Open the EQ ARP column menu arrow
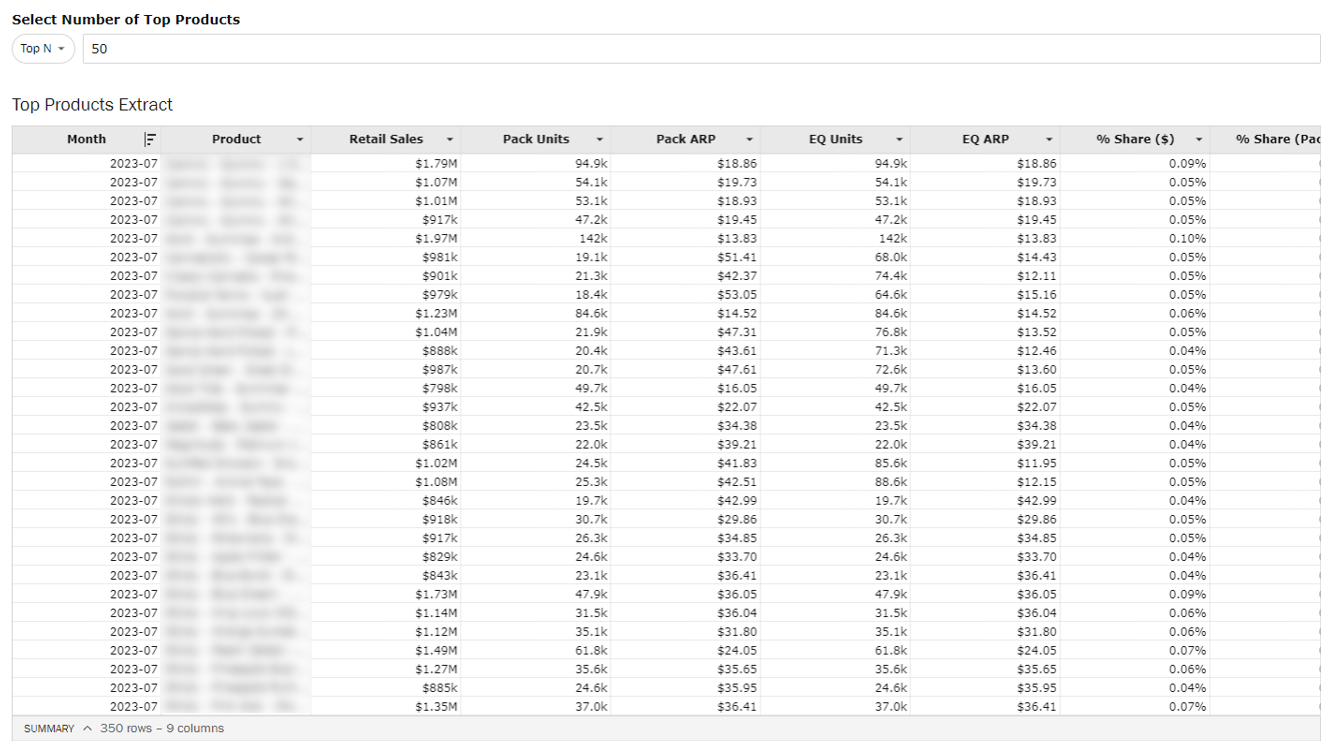Viewport: 1327px width, 741px height. pos(1049,140)
